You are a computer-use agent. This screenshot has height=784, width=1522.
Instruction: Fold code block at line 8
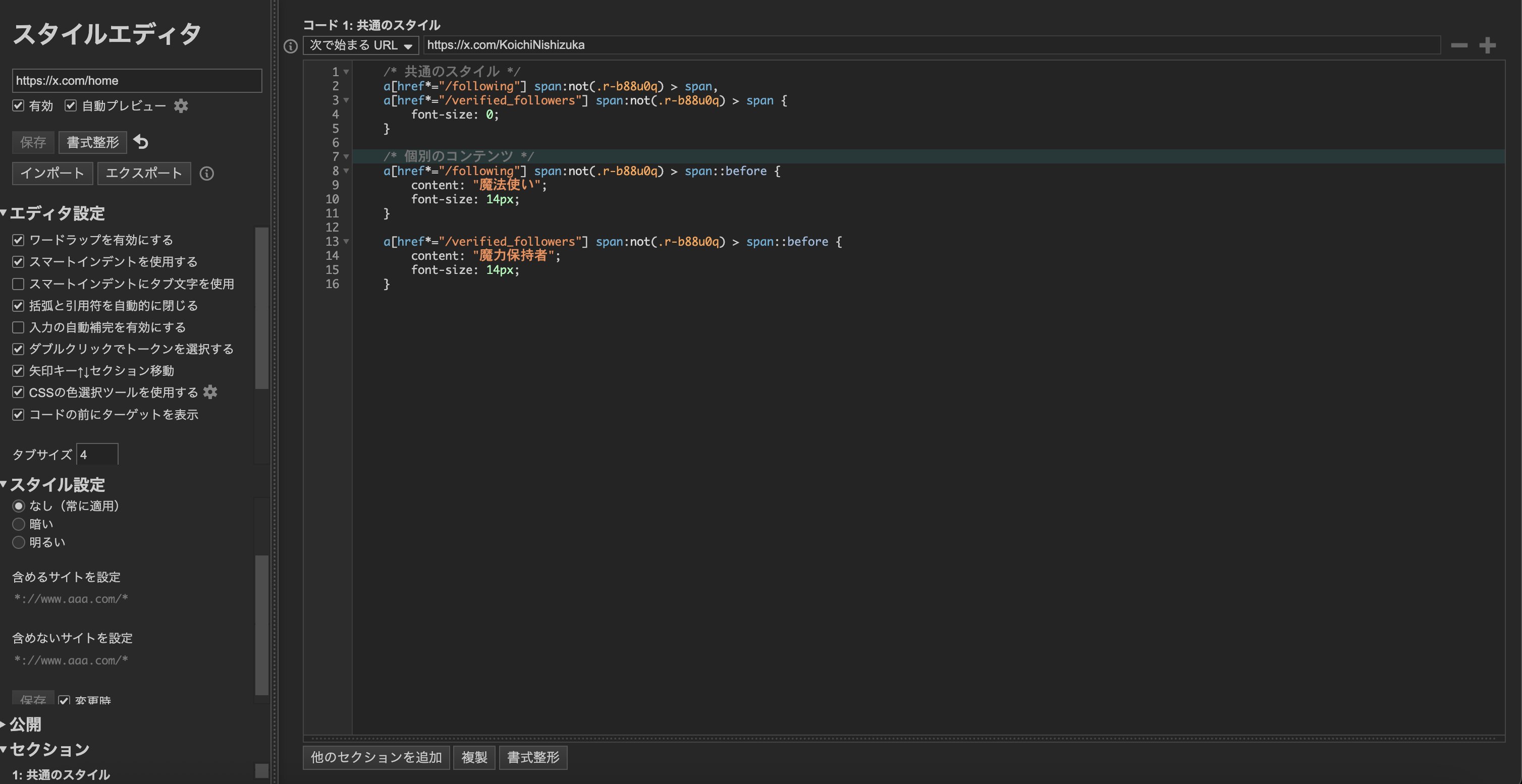click(x=346, y=171)
